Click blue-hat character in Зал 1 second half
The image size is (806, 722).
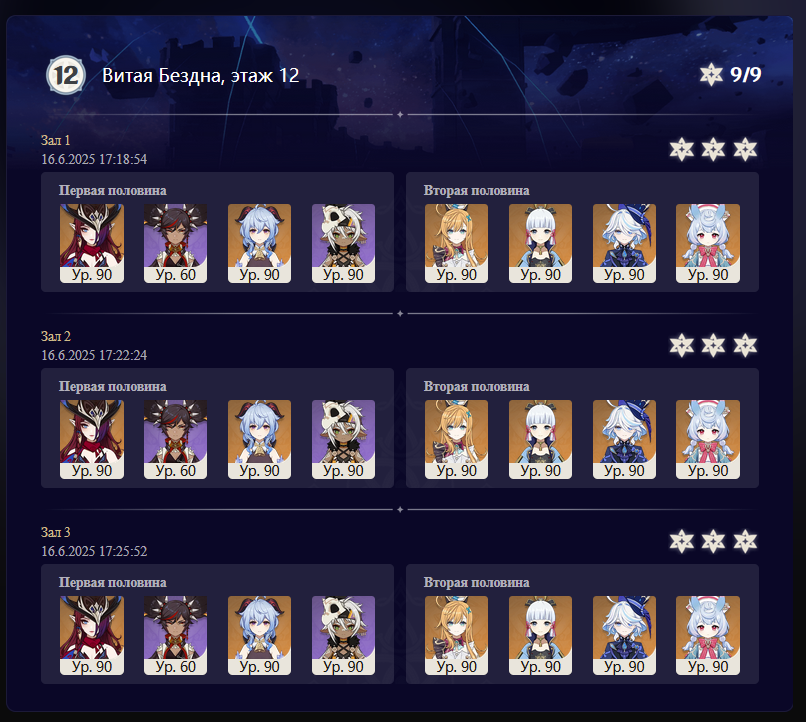[x=624, y=243]
